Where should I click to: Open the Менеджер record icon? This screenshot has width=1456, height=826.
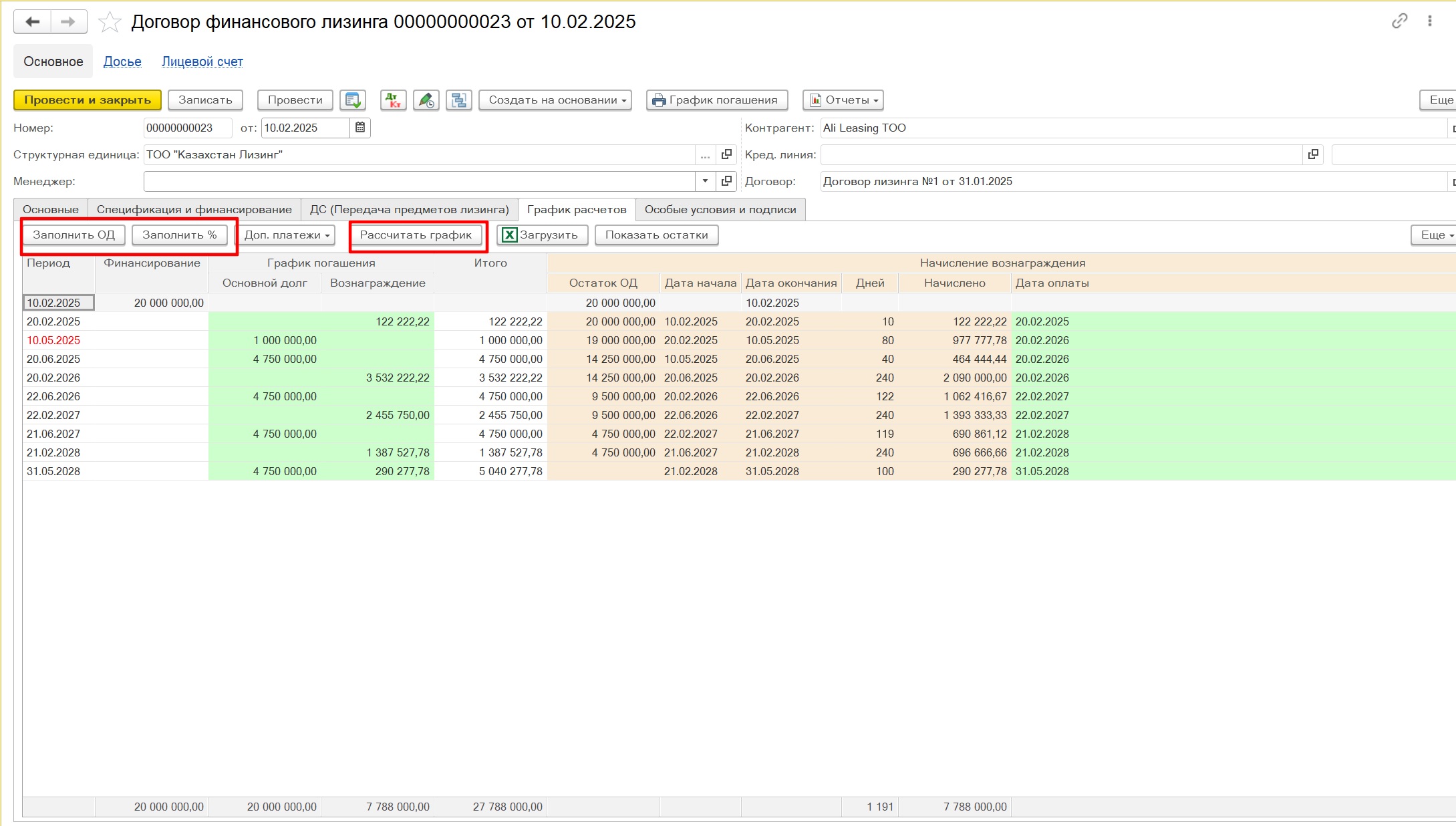click(x=726, y=181)
